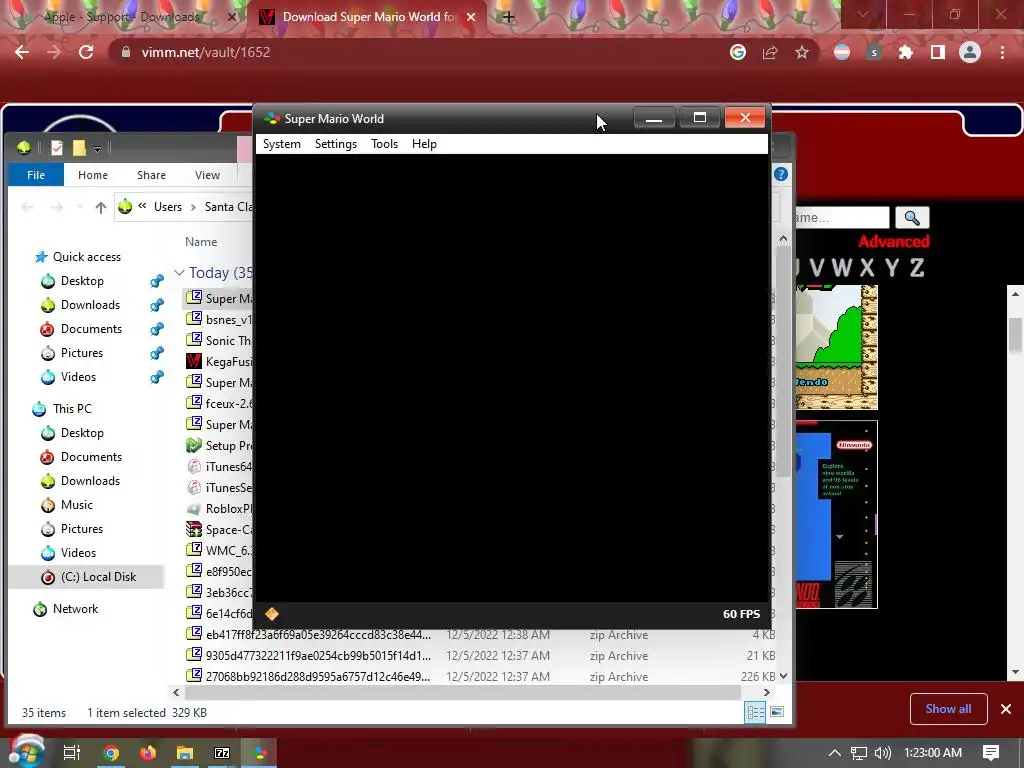1024x768 pixels.
Task: Open the Settings menu in bsnes
Action: [x=336, y=144]
